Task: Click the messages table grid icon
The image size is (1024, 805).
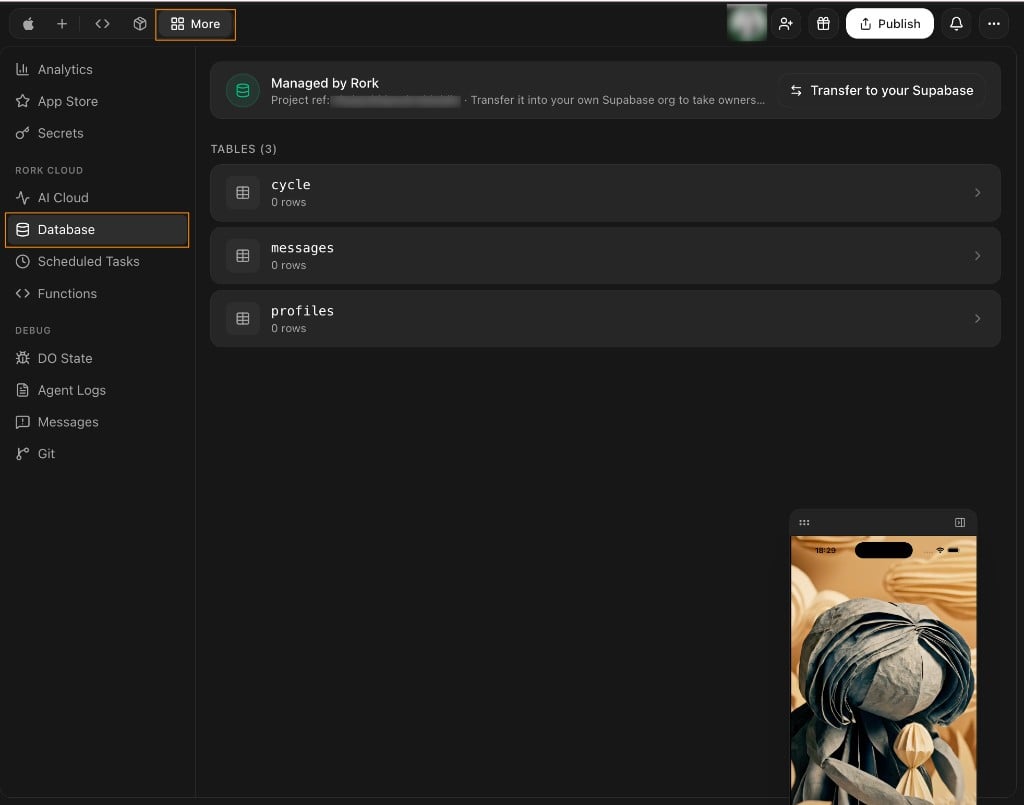Action: (242, 255)
